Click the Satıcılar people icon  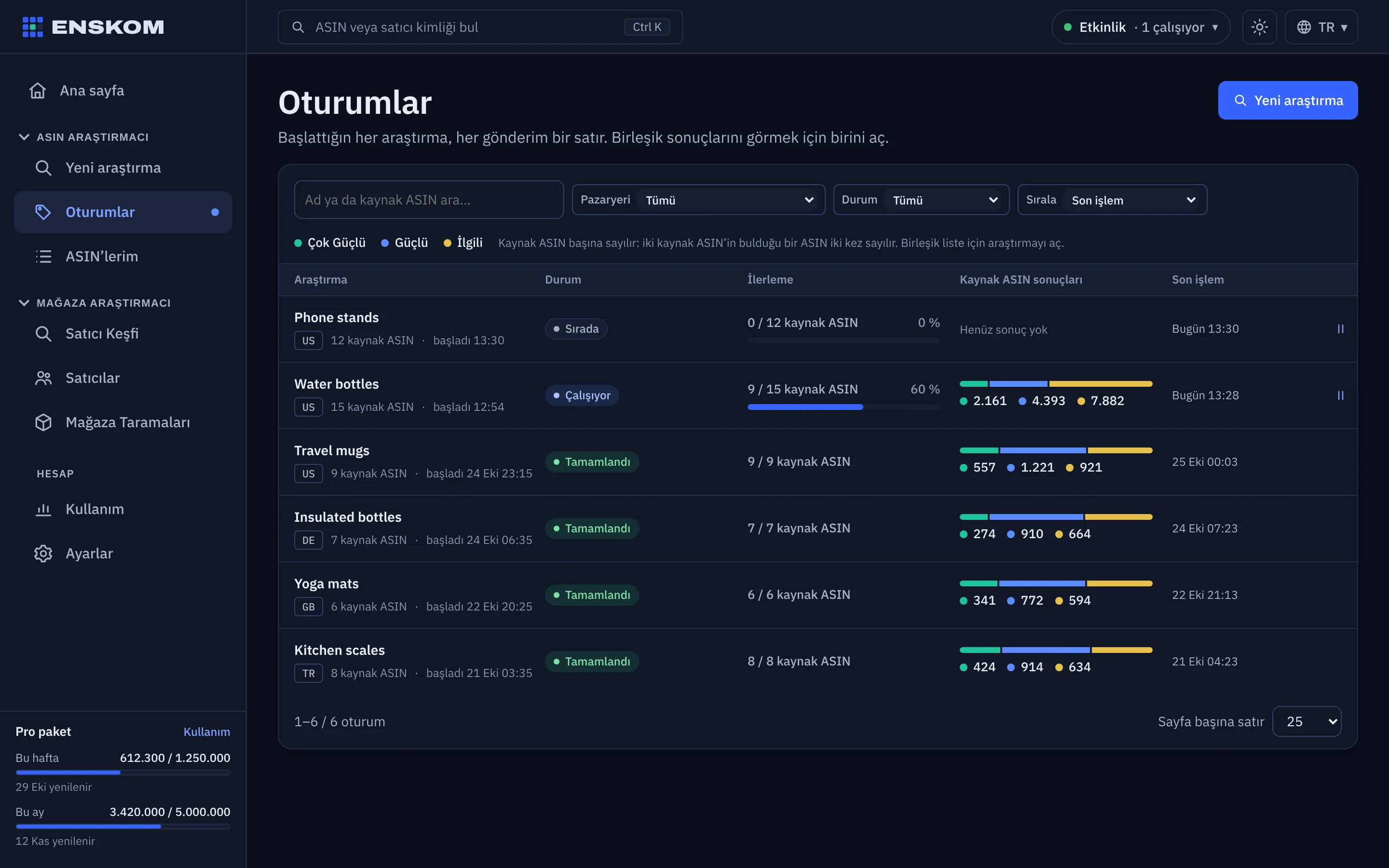(x=43, y=378)
